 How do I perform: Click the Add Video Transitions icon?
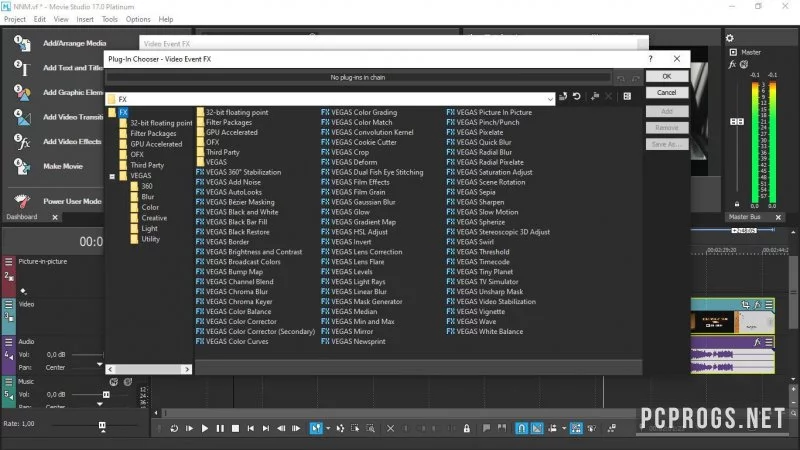pos(22,117)
